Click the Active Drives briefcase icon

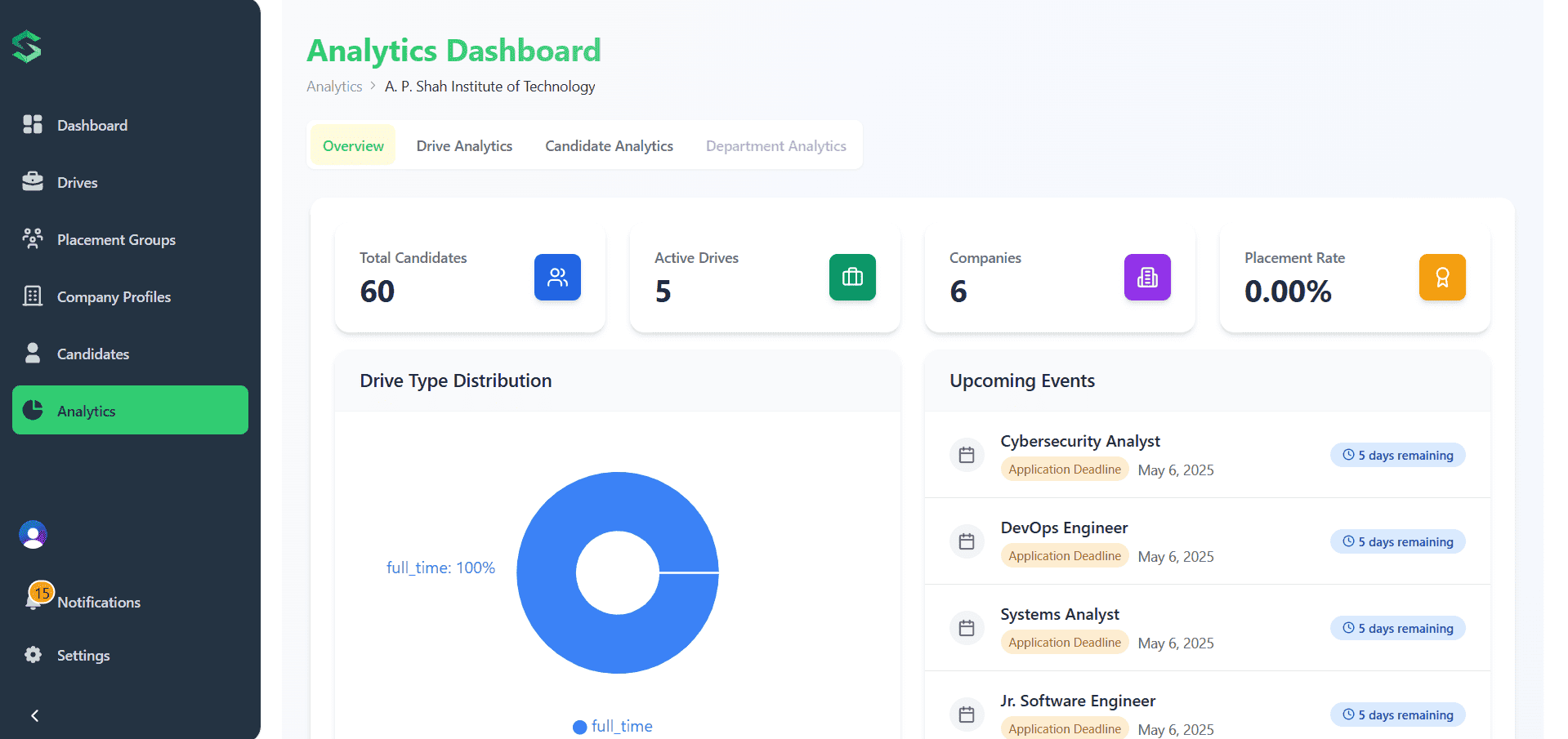point(852,278)
